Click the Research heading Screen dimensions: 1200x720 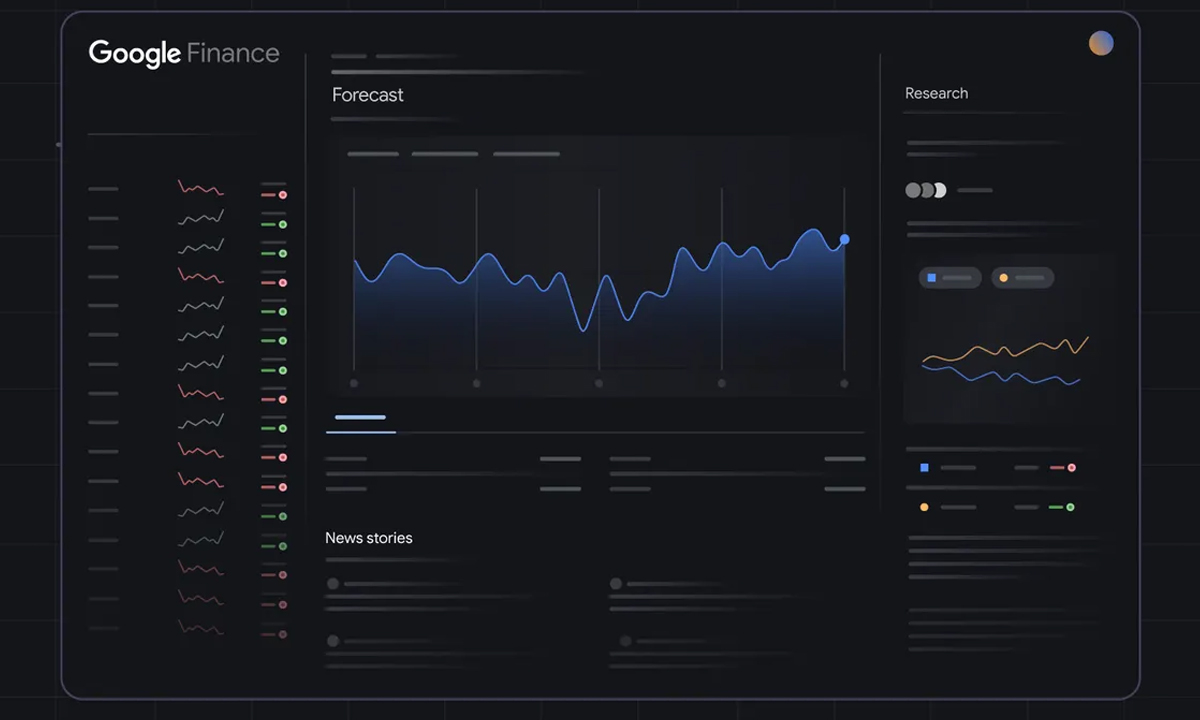[936, 93]
